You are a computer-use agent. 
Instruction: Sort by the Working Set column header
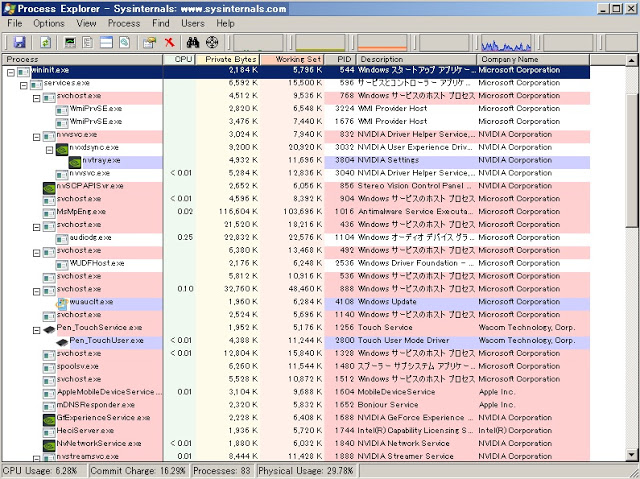pyautogui.click(x=292, y=60)
